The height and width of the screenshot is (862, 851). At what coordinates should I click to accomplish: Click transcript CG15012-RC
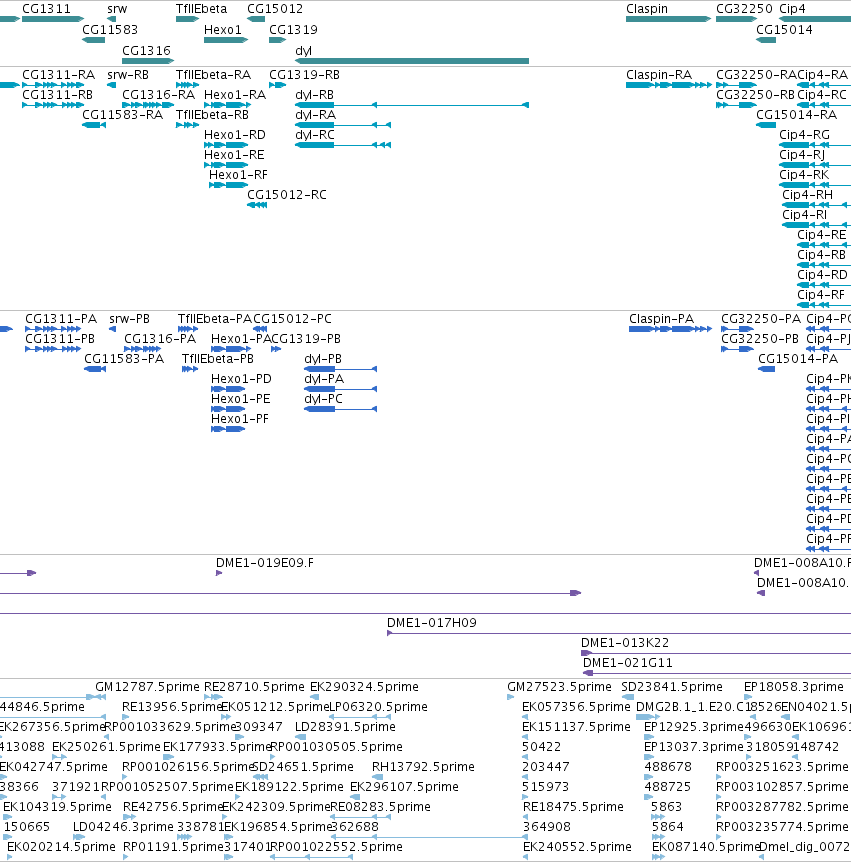[x=257, y=205]
